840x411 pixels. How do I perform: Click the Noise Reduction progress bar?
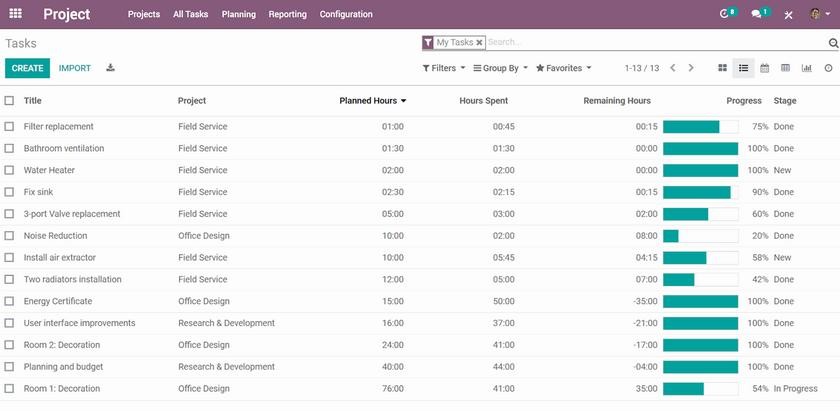(x=701, y=236)
